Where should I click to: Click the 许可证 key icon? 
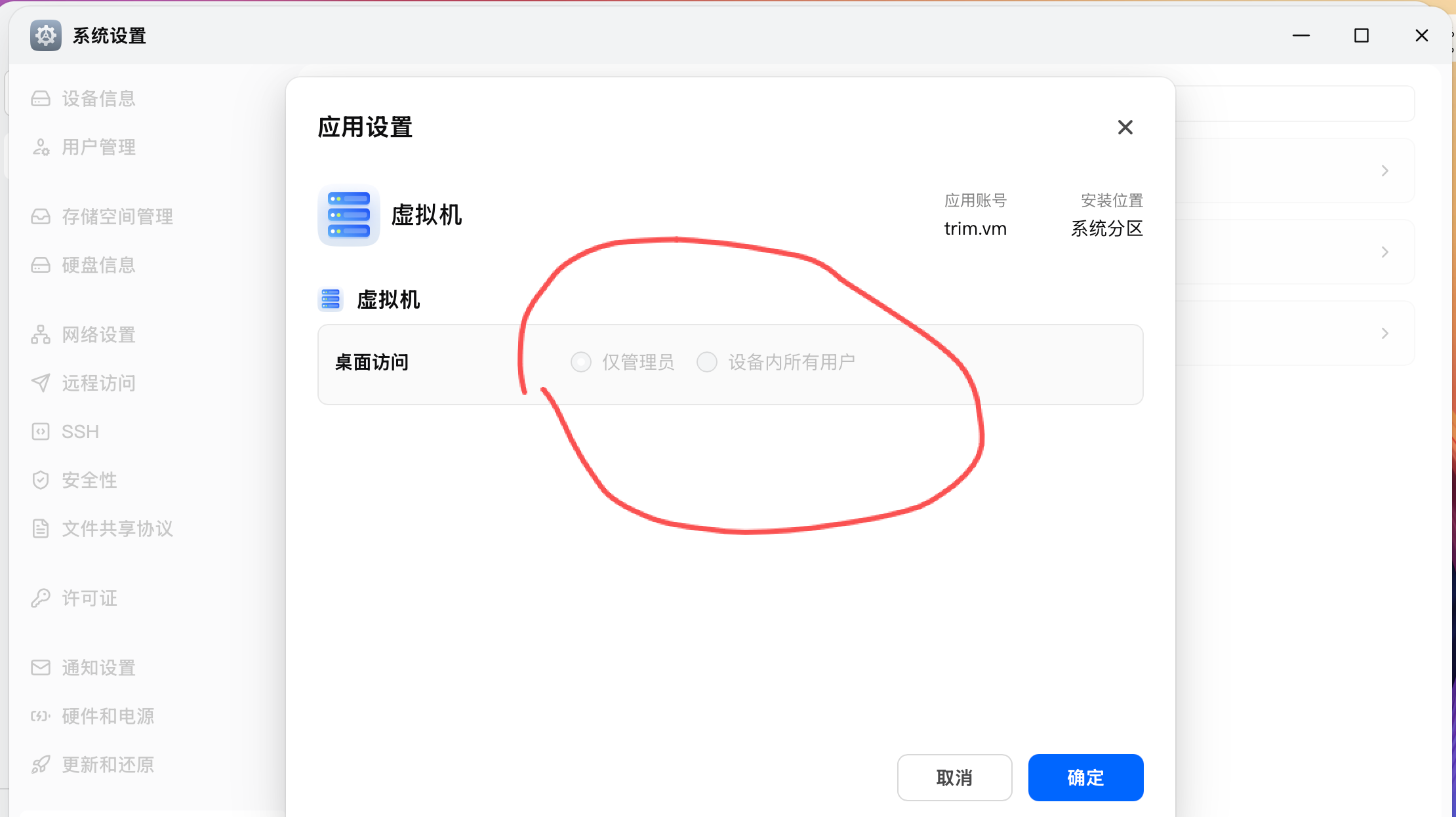click(41, 598)
